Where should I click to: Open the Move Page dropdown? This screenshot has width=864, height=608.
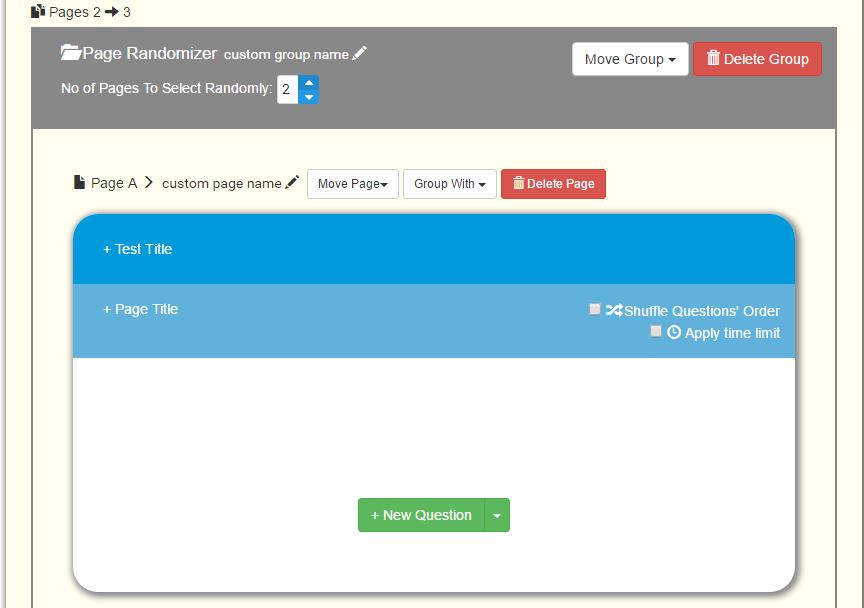pyautogui.click(x=352, y=183)
